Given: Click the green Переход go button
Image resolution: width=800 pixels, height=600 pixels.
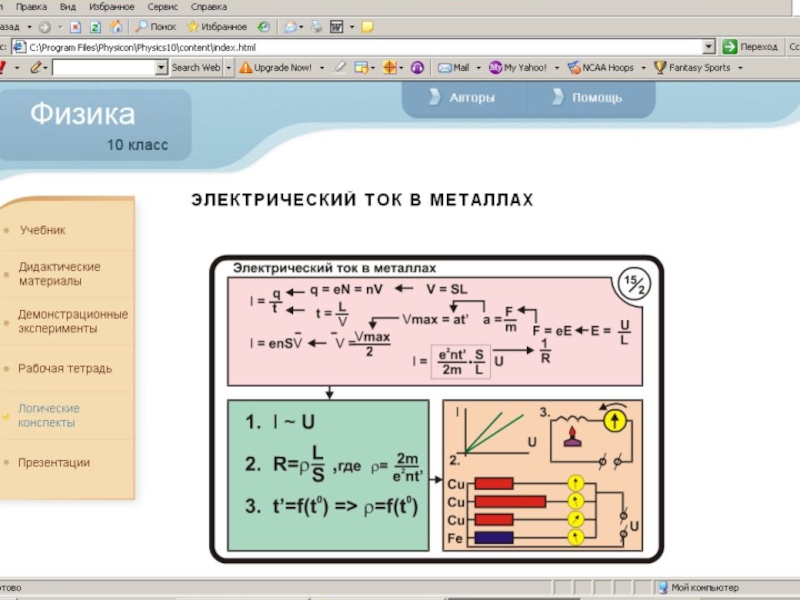Looking at the screenshot, I should [x=750, y=47].
